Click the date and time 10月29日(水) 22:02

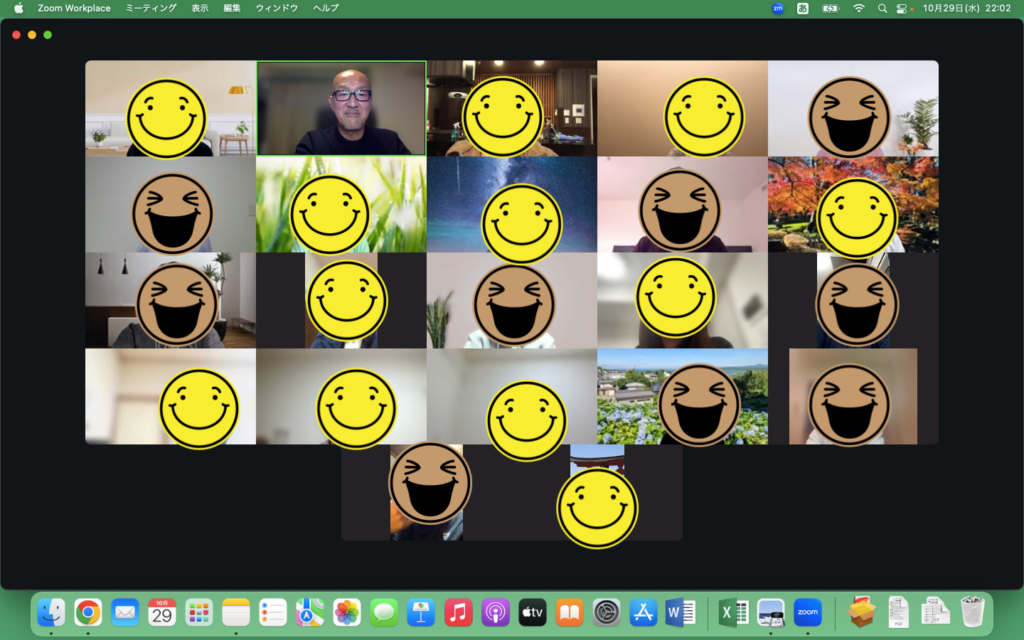pyautogui.click(x=968, y=8)
